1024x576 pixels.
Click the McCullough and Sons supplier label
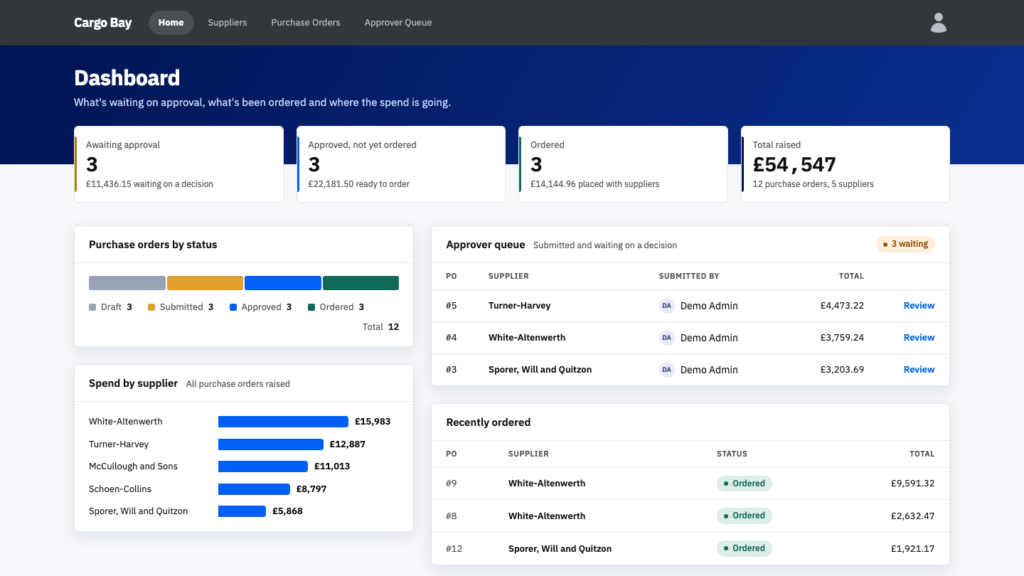133,466
